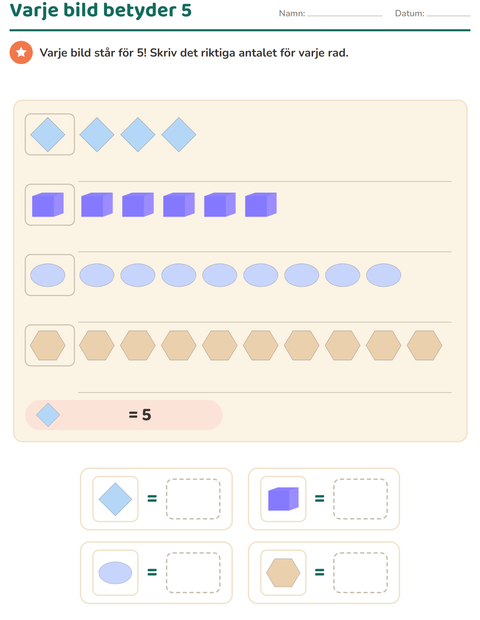Screen dimensions: 480x620
Task: Select the boxed hexagon in fourth row
Action: point(50,345)
